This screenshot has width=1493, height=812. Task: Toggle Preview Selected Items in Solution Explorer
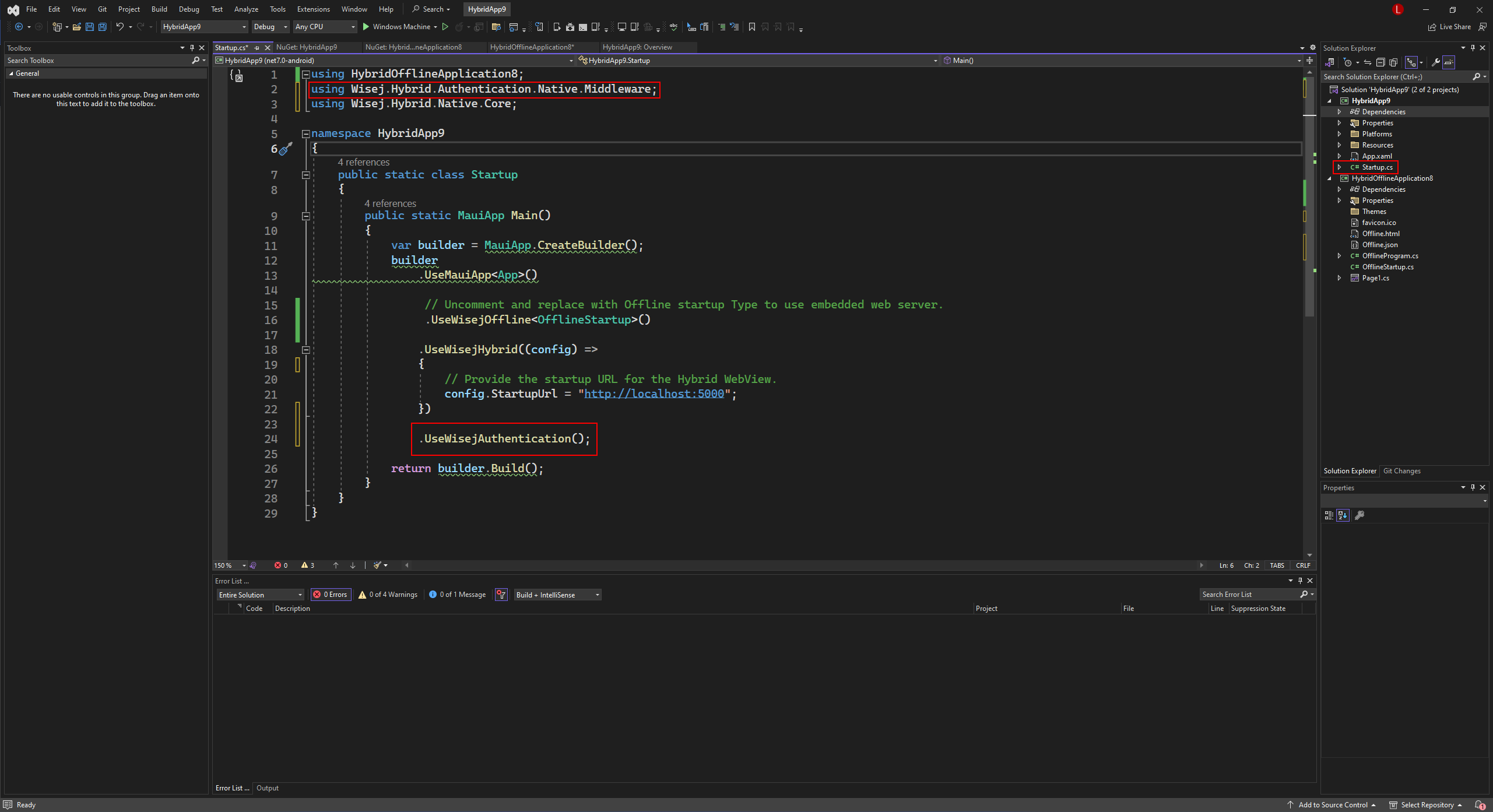1449,62
